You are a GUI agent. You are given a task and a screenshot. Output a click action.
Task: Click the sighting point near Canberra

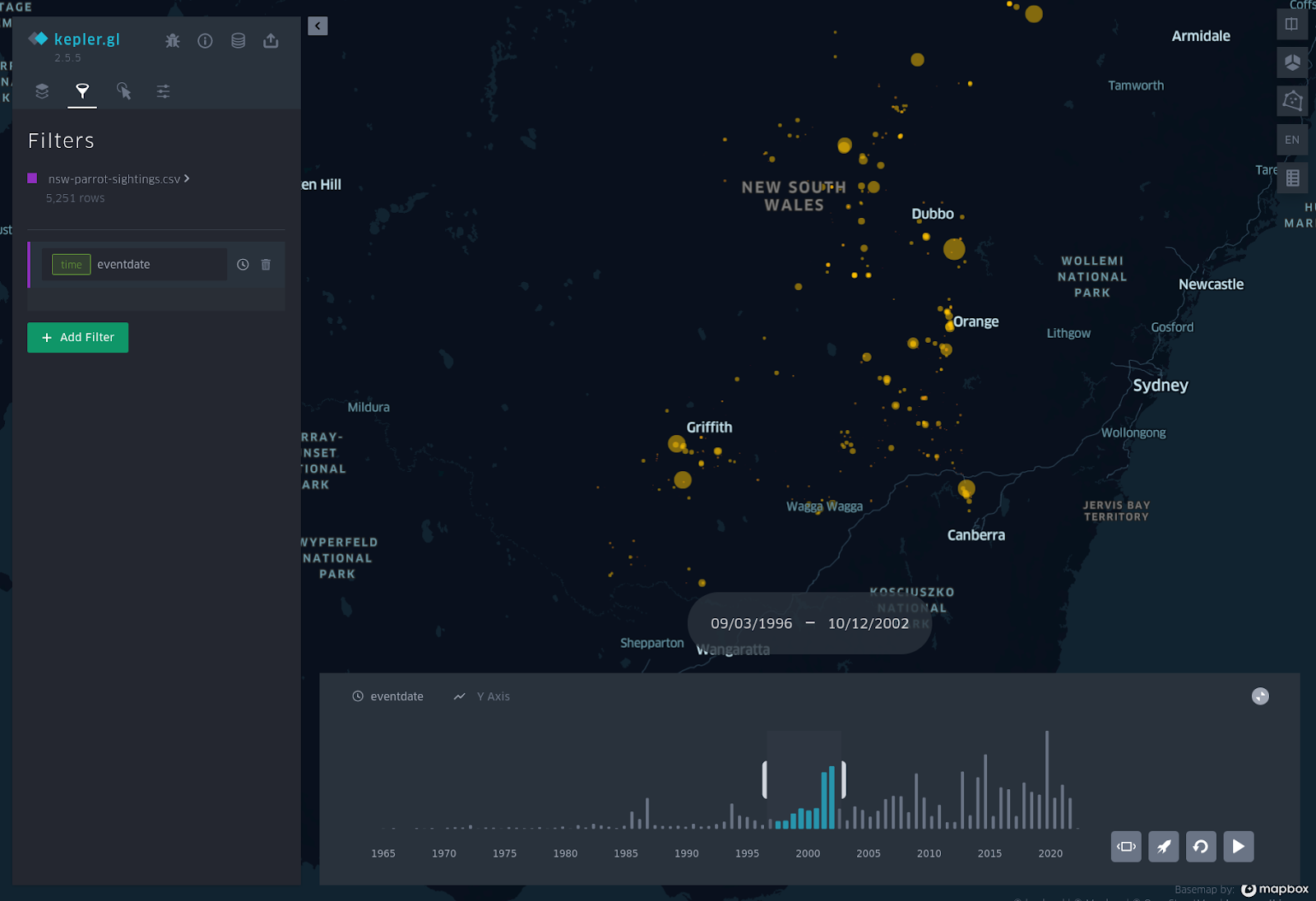click(966, 488)
